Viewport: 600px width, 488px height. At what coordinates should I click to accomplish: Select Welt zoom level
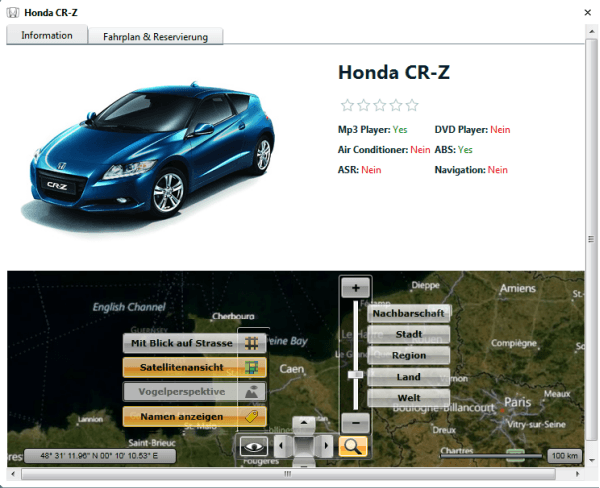408,398
